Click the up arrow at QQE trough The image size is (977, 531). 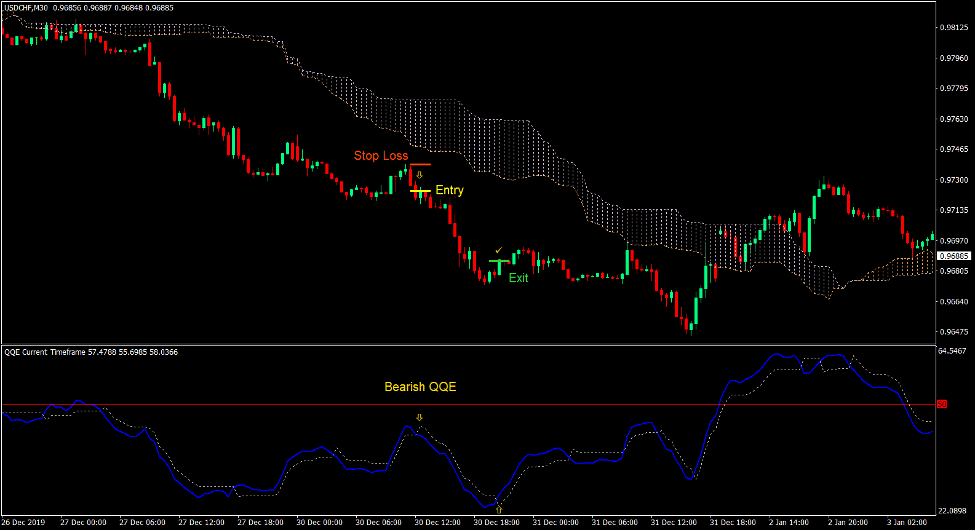tap(498, 510)
